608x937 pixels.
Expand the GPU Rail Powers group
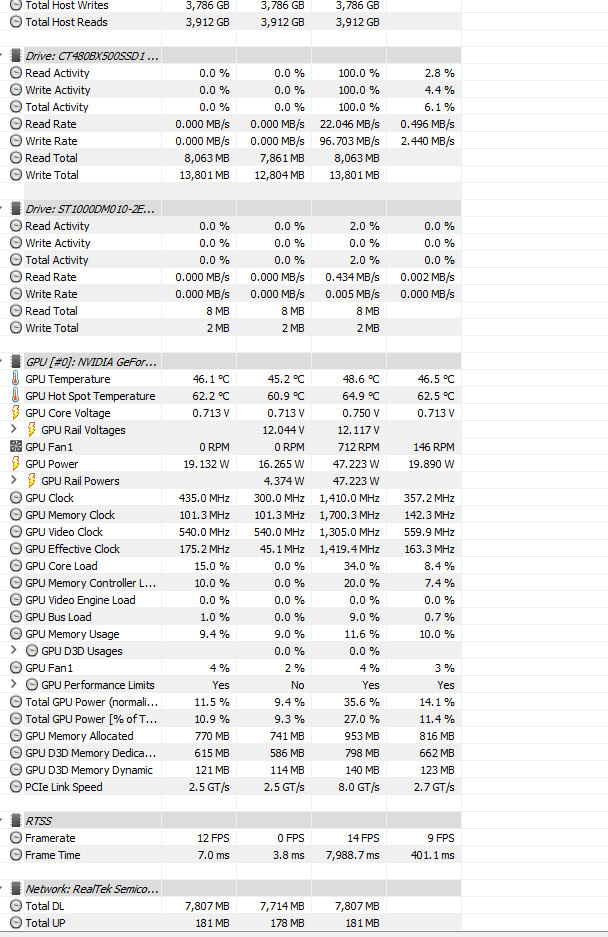(x=13, y=481)
